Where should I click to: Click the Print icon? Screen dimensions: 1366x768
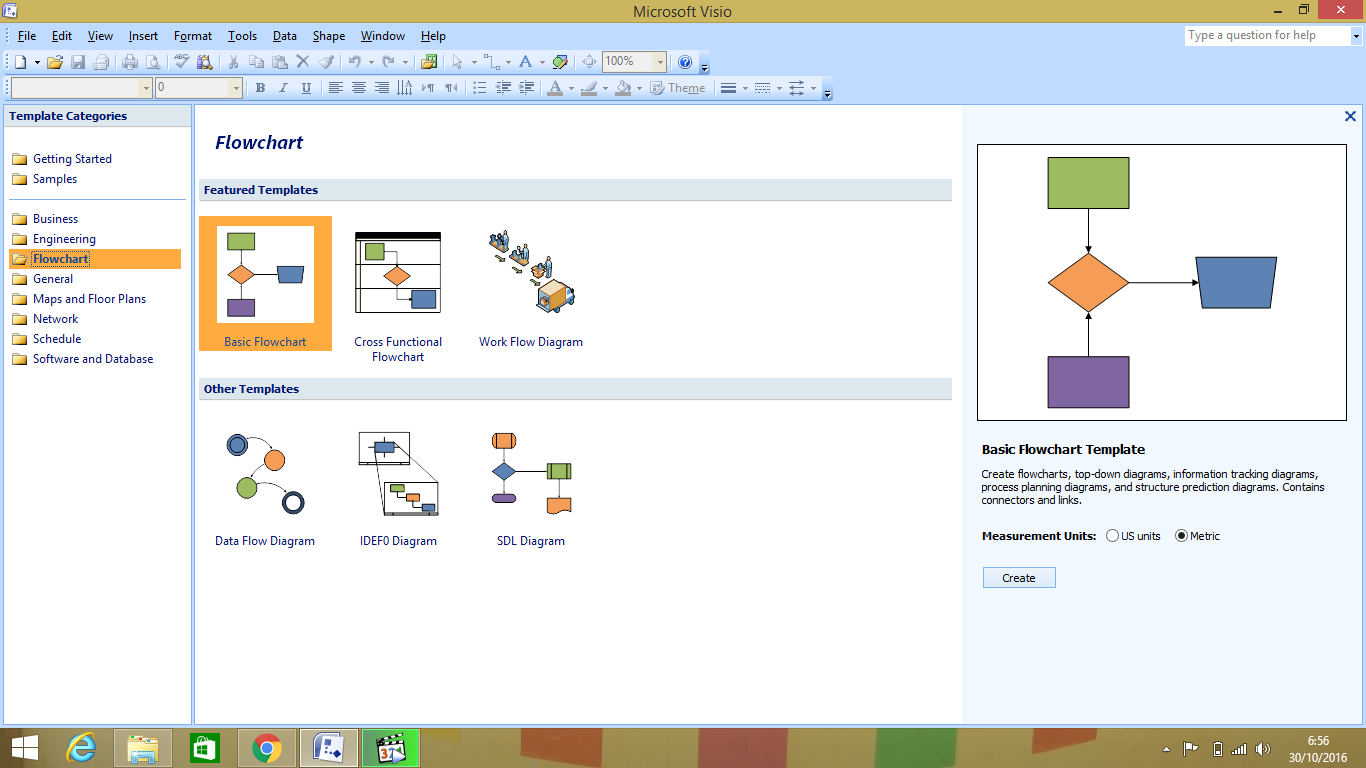[130, 62]
